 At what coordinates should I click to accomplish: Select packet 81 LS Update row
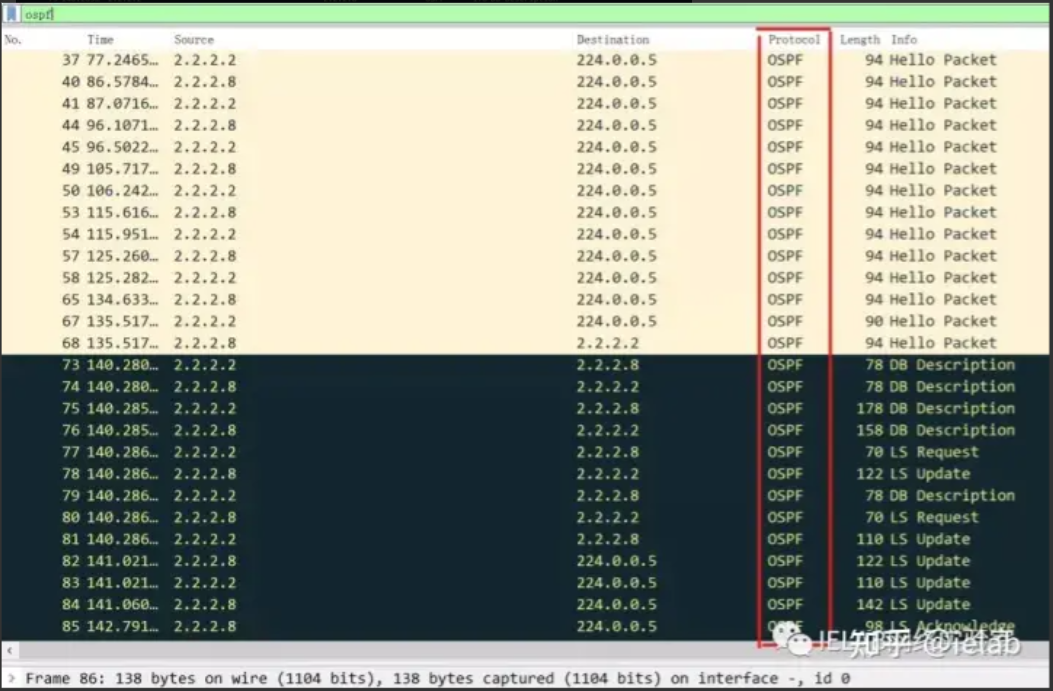[525, 540]
